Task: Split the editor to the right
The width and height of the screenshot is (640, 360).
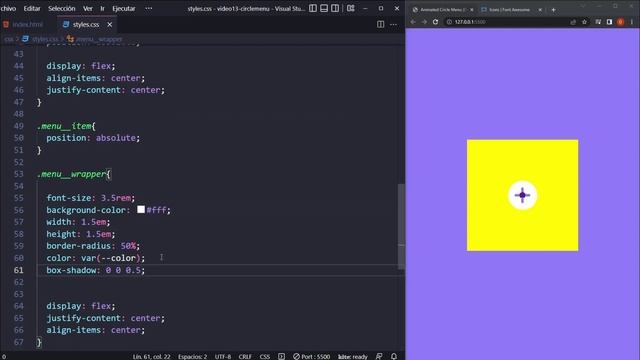Action: (x=380, y=24)
